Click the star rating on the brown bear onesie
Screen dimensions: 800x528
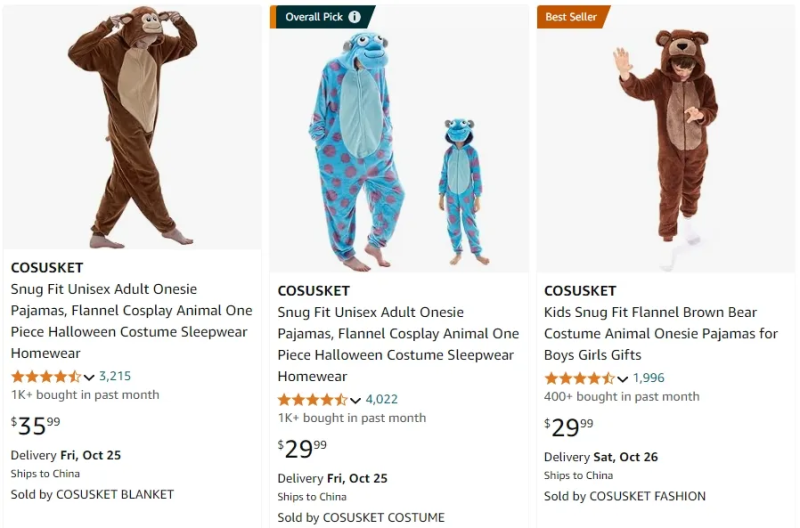tap(579, 378)
